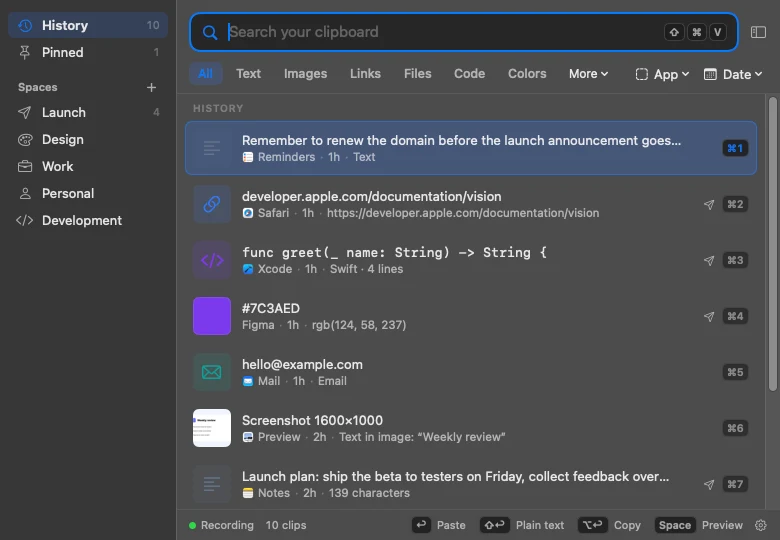Click the magnifying glass search icon

(x=209, y=33)
